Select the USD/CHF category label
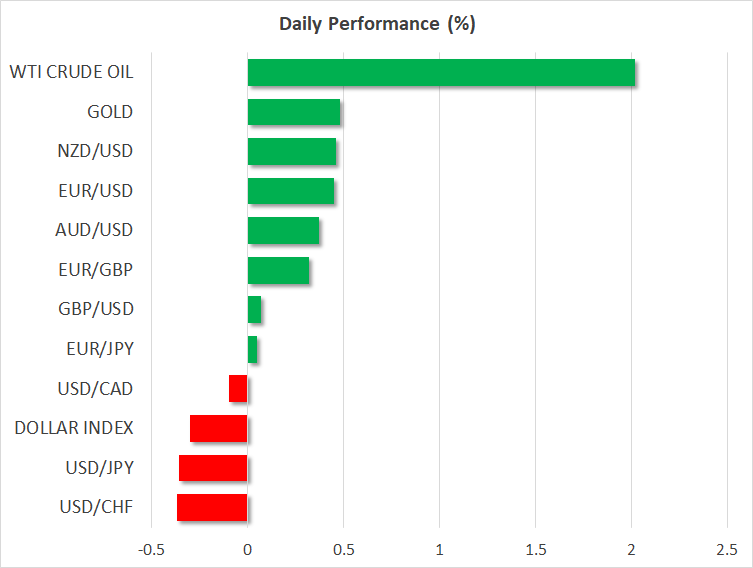753x568 pixels. [95, 507]
